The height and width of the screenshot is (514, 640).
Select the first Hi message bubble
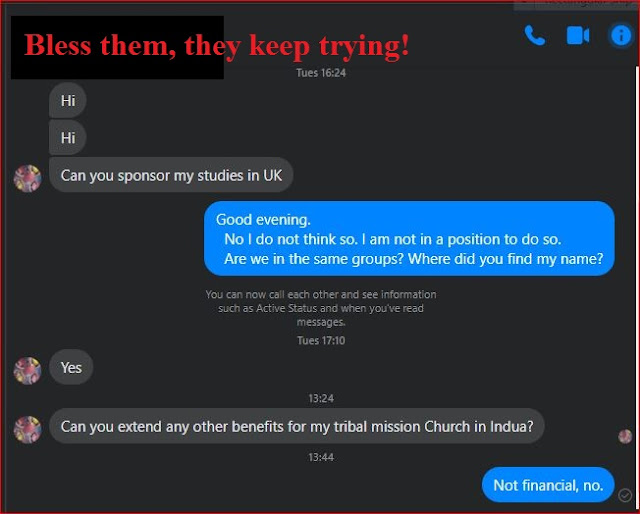click(x=68, y=100)
